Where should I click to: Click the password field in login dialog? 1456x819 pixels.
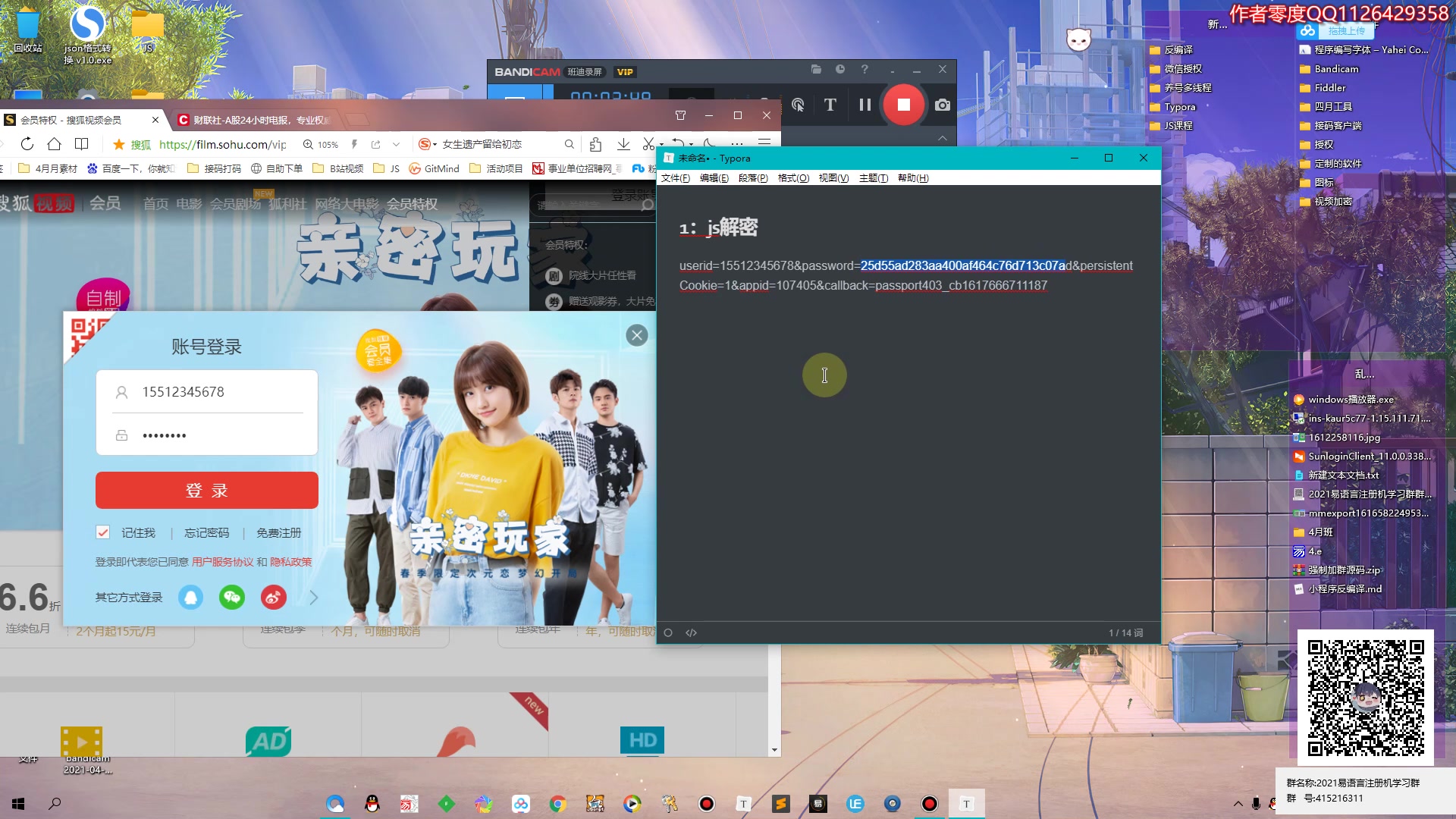pos(207,435)
